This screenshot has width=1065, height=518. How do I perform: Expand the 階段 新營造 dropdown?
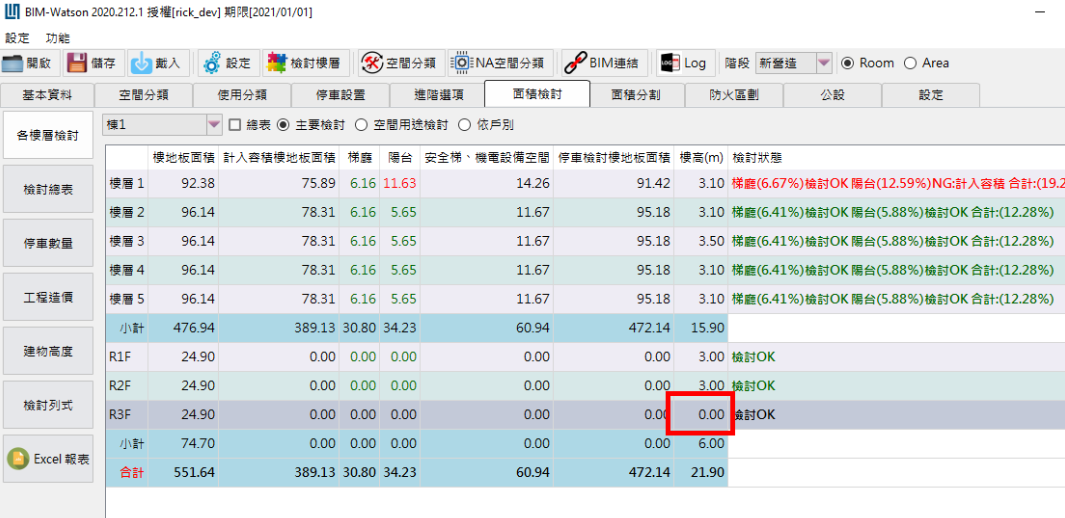(x=823, y=63)
